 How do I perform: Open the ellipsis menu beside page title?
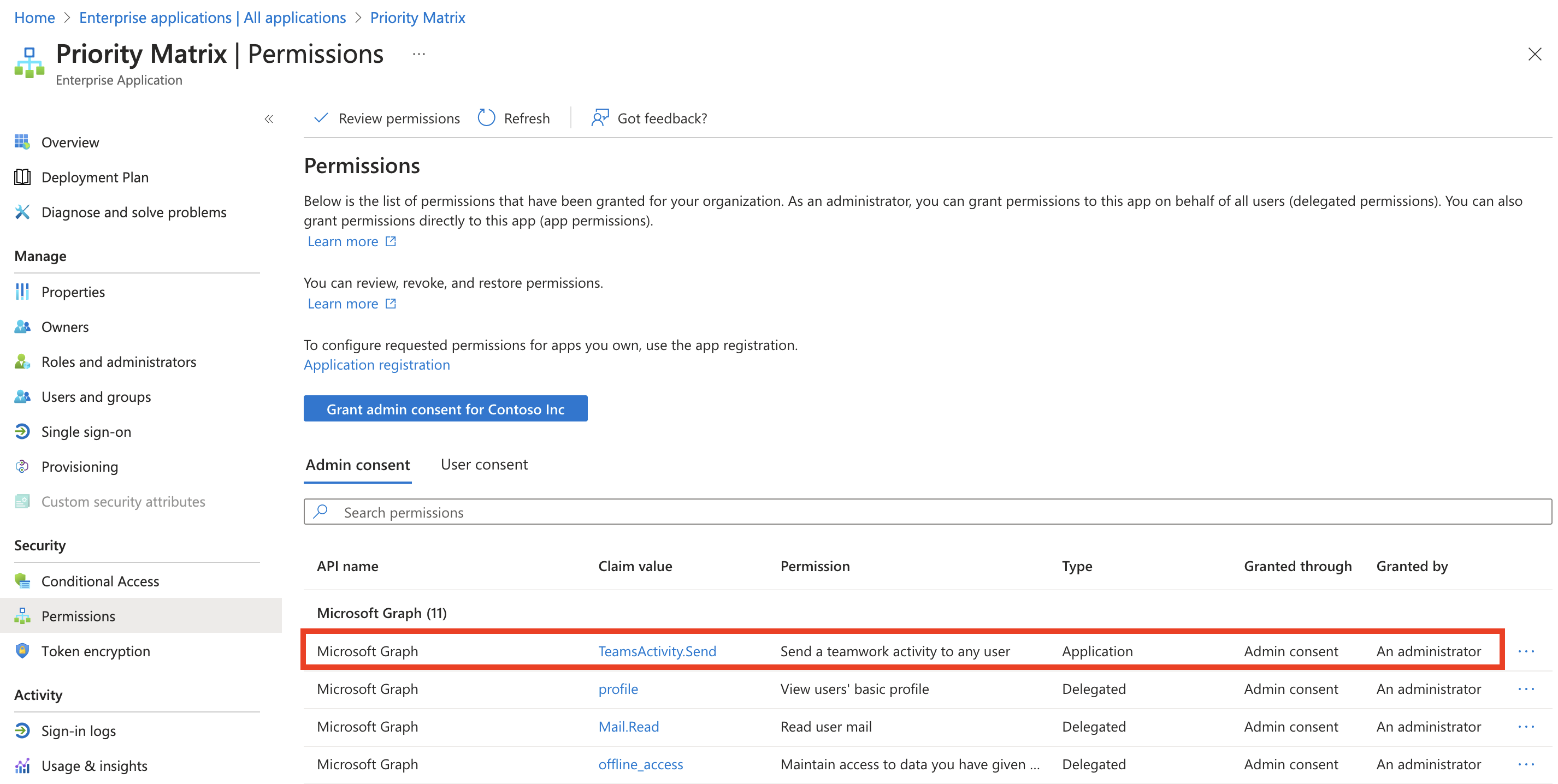tap(418, 54)
